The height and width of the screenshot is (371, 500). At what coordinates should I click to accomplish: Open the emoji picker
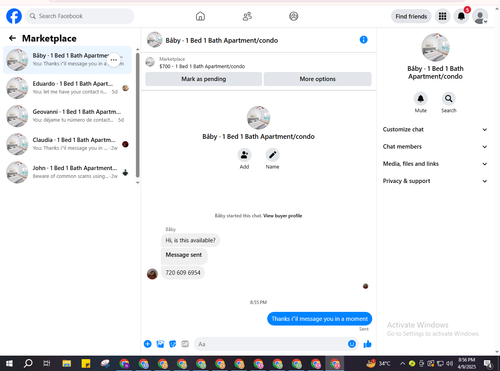[352, 344]
